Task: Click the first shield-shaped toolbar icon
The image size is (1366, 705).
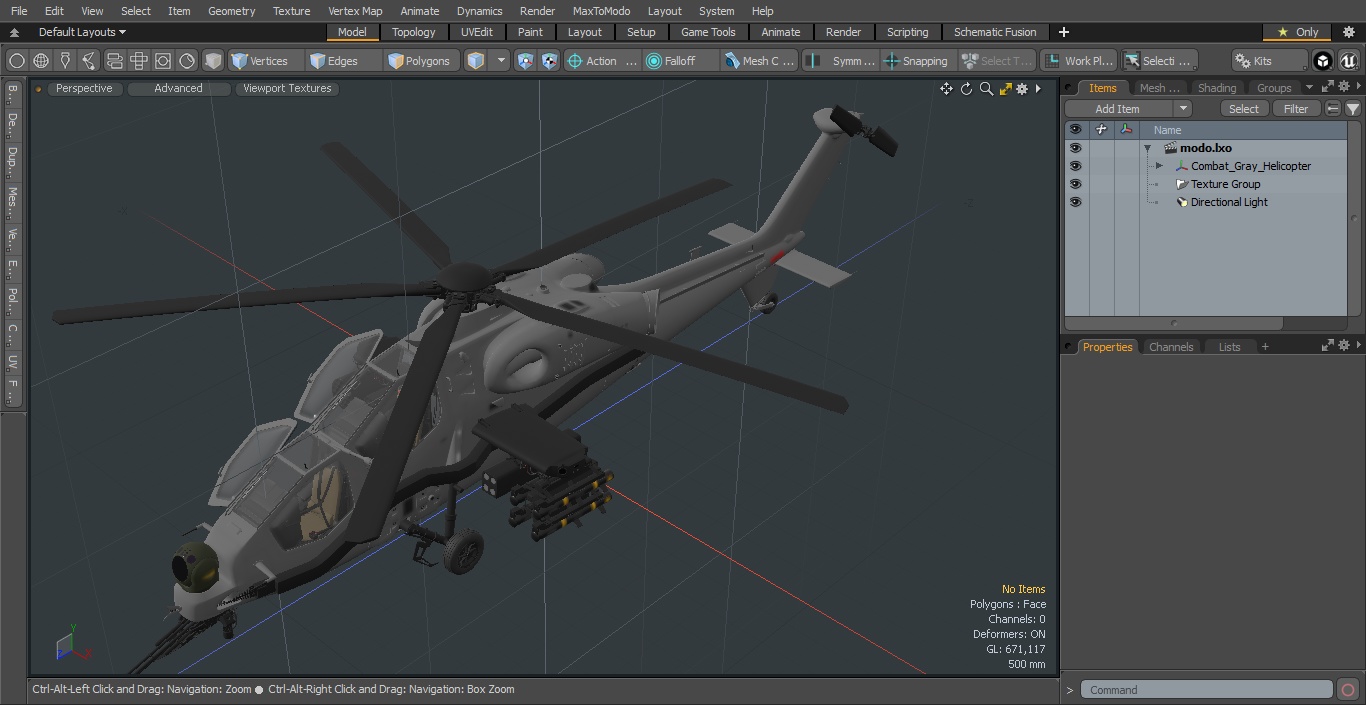Action: pos(526,61)
